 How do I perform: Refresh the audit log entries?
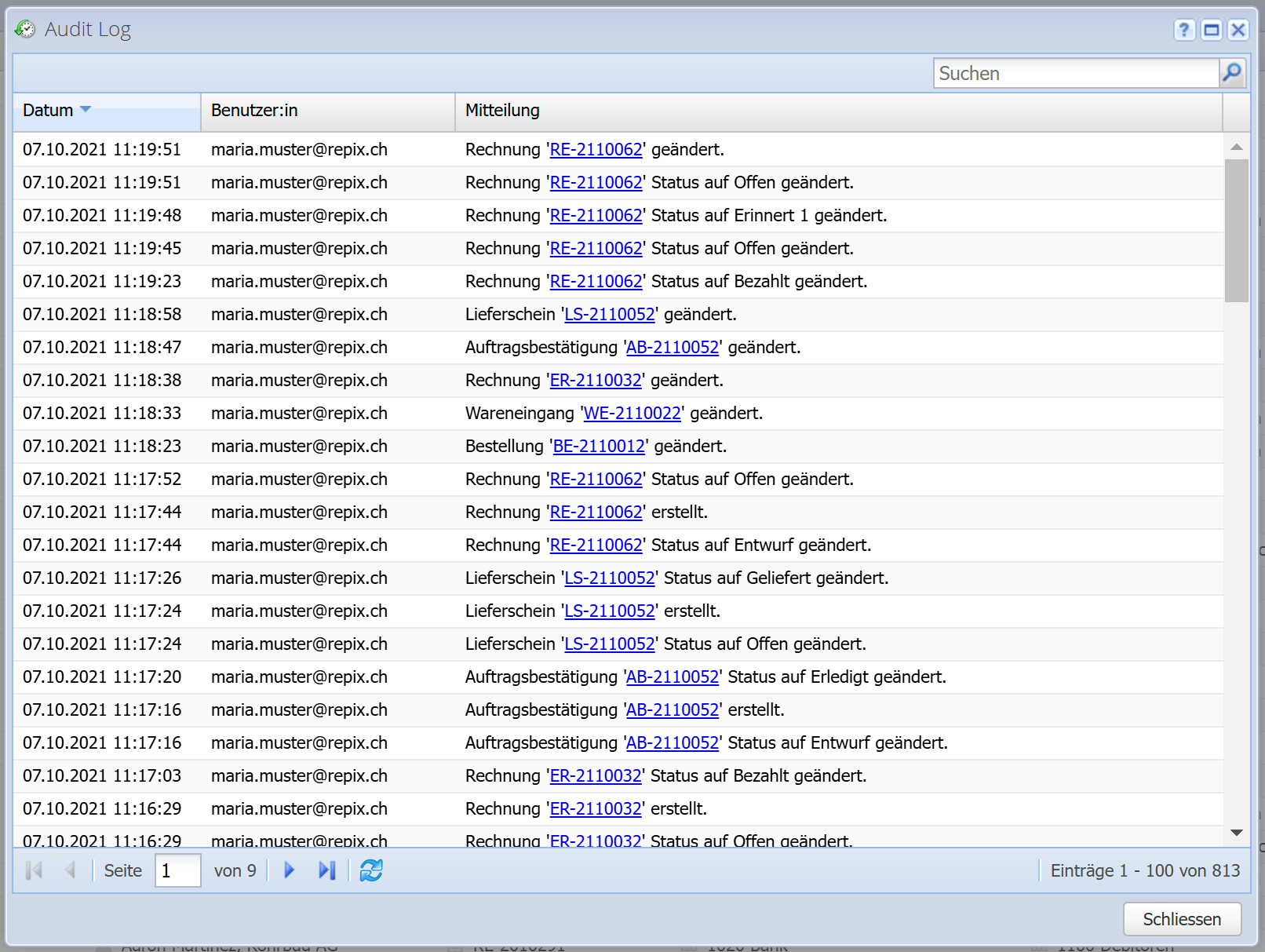[x=371, y=870]
